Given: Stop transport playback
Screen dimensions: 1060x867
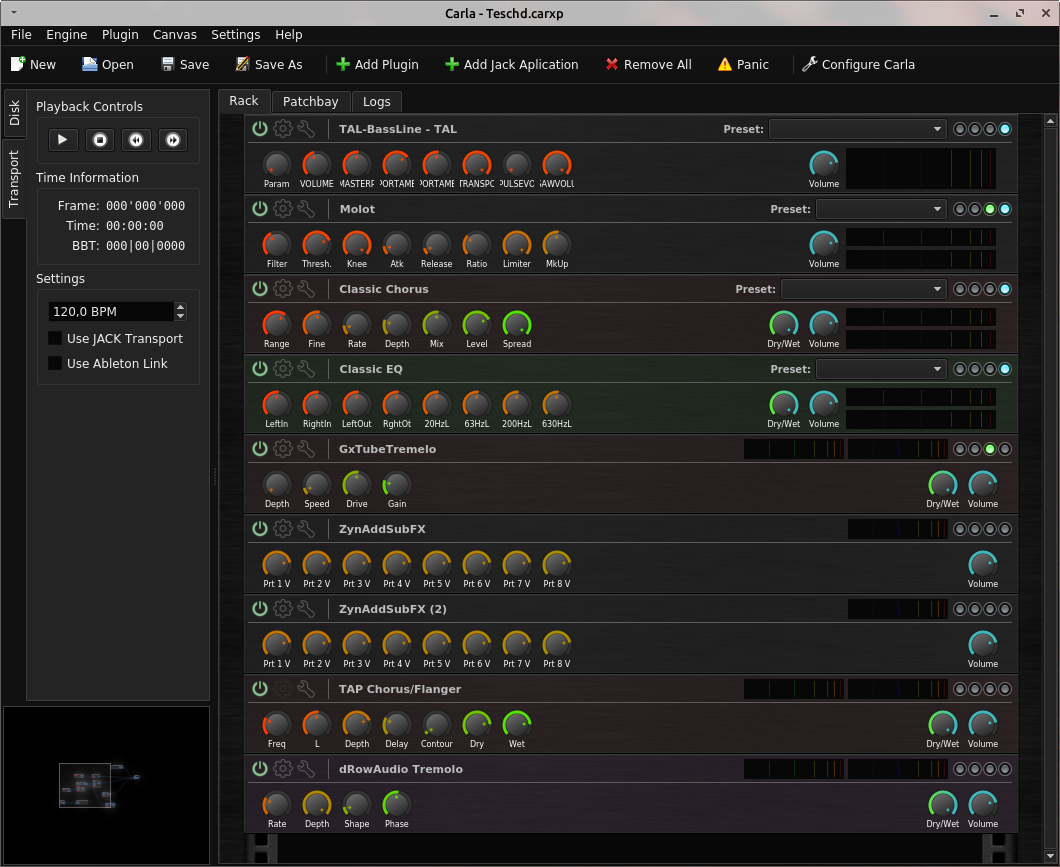Looking at the screenshot, I should 100,140.
